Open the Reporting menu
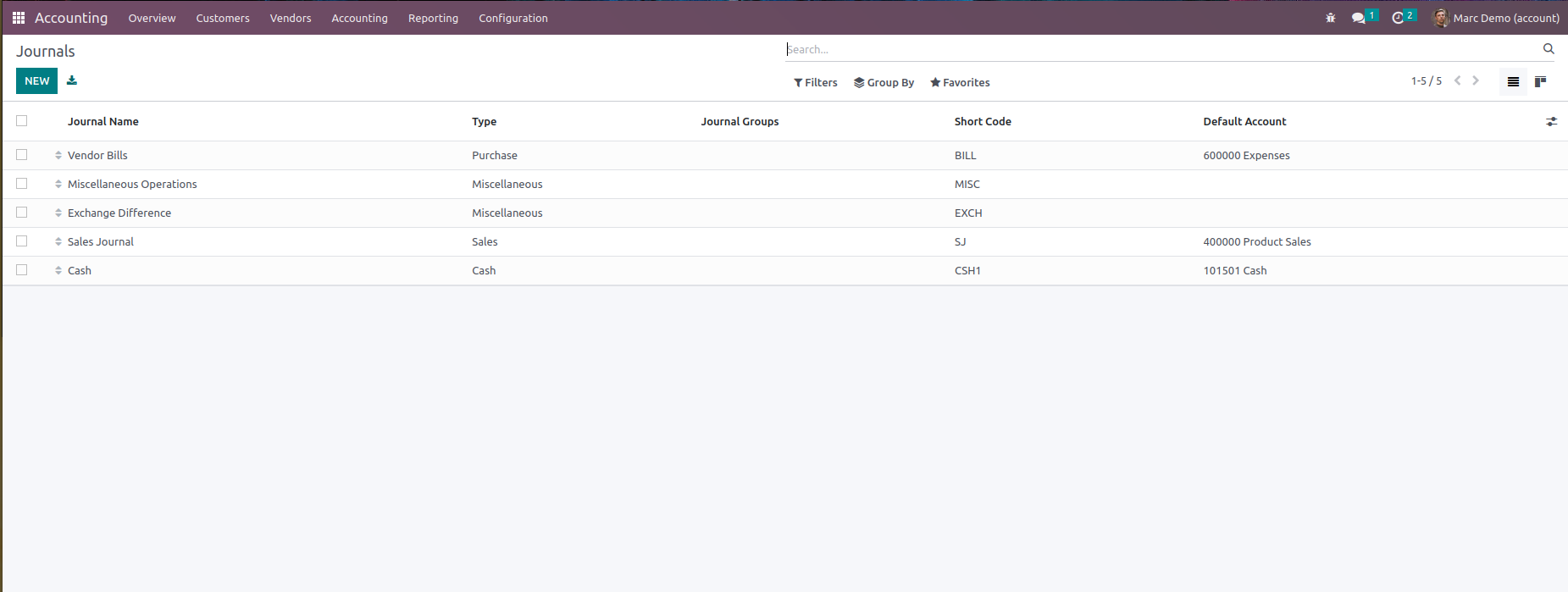 click(x=433, y=18)
